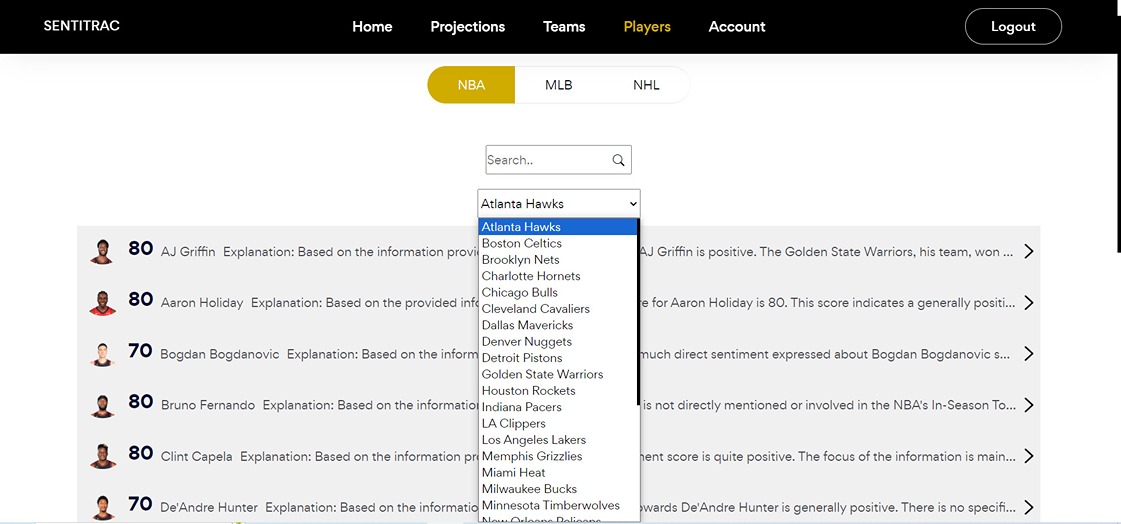Open the Account nav item
This screenshot has height=524, width=1121.
(x=737, y=26)
